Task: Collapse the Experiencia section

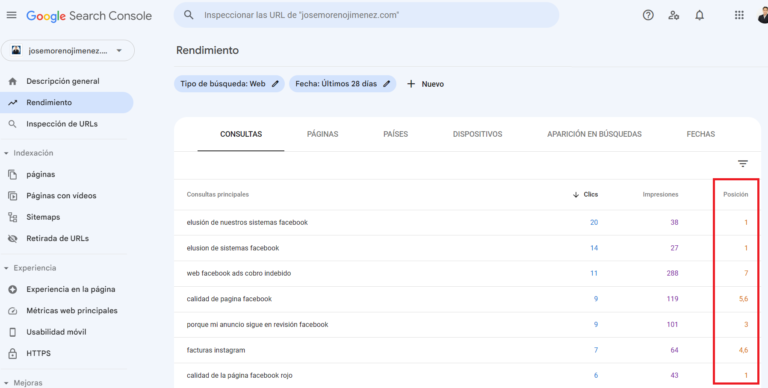Action: (x=6, y=268)
